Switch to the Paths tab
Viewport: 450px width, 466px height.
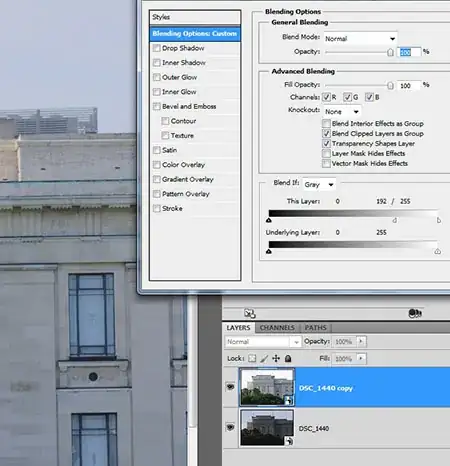(x=315, y=328)
